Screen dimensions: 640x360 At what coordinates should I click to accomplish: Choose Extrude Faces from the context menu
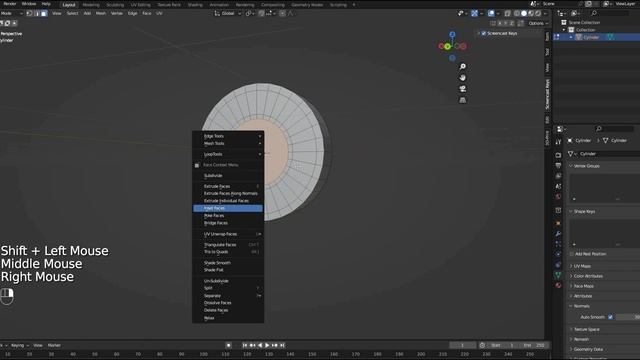tap(228, 186)
